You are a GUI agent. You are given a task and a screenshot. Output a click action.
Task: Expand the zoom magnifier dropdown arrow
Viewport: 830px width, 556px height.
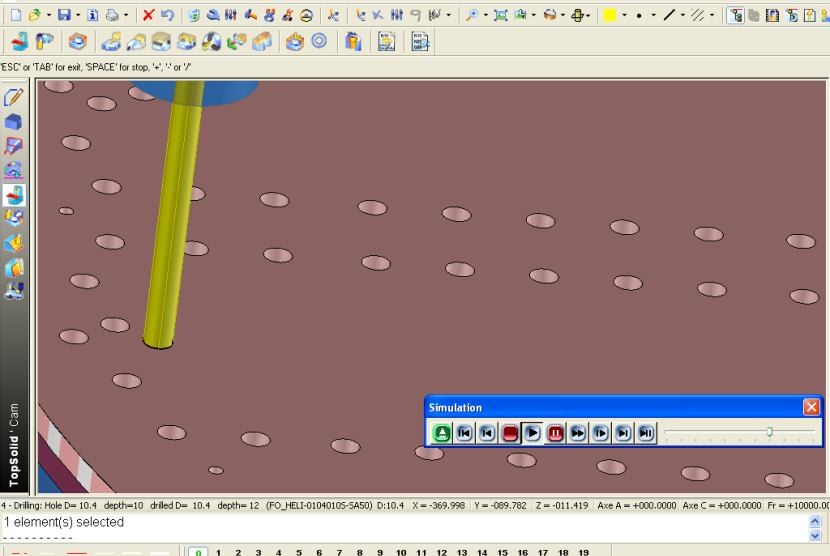pyautogui.click(x=485, y=15)
